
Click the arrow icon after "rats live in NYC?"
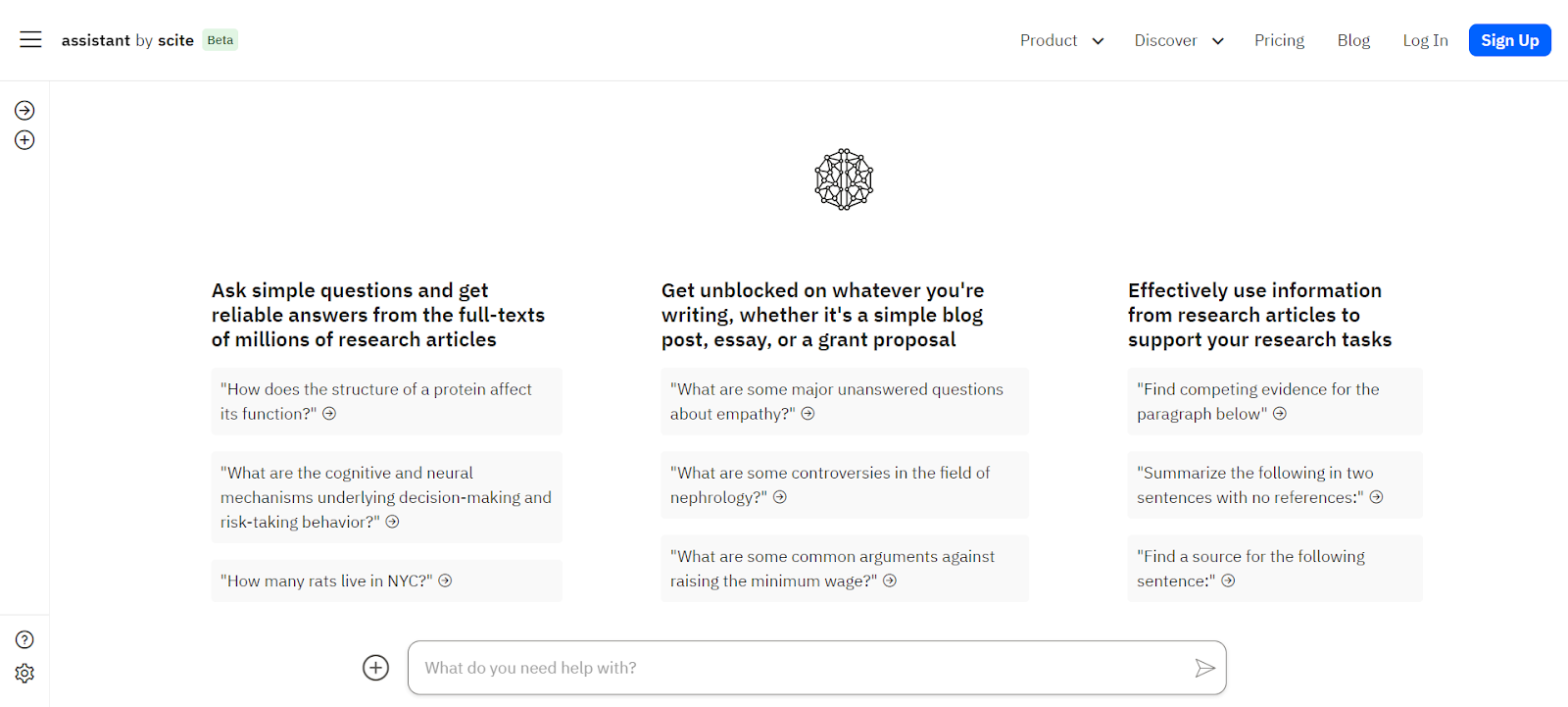click(x=445, y=581)
